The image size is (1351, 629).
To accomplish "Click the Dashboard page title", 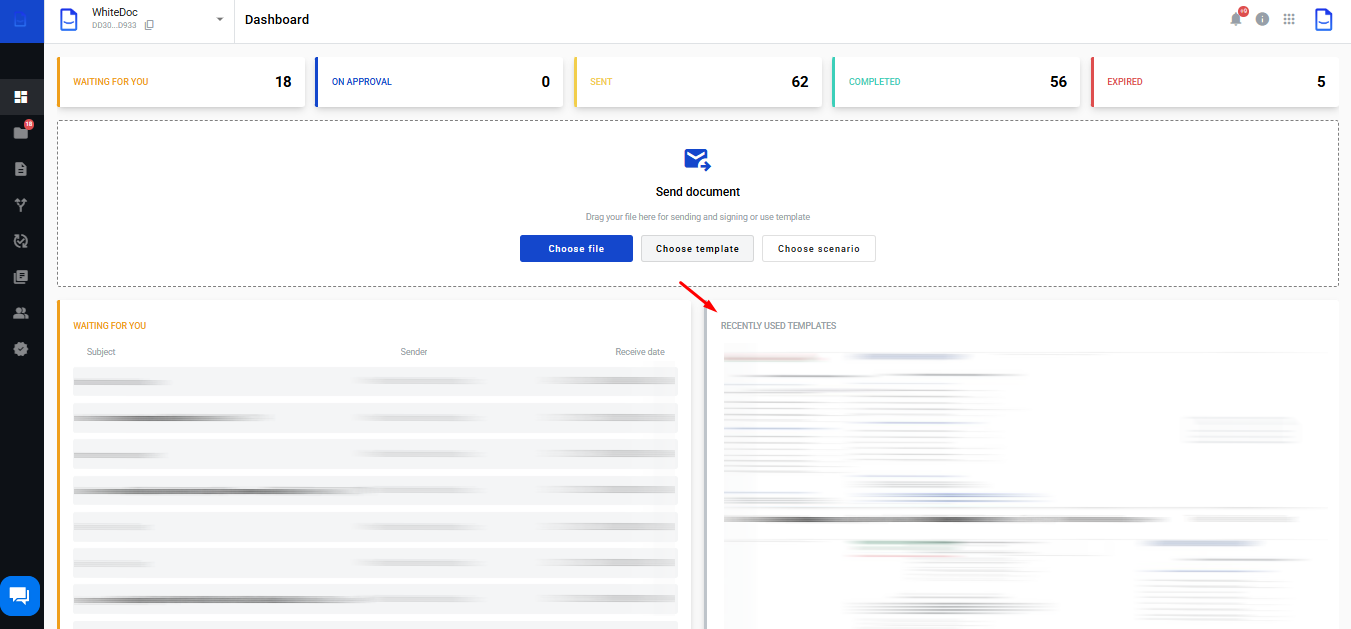I will (277, 20).
